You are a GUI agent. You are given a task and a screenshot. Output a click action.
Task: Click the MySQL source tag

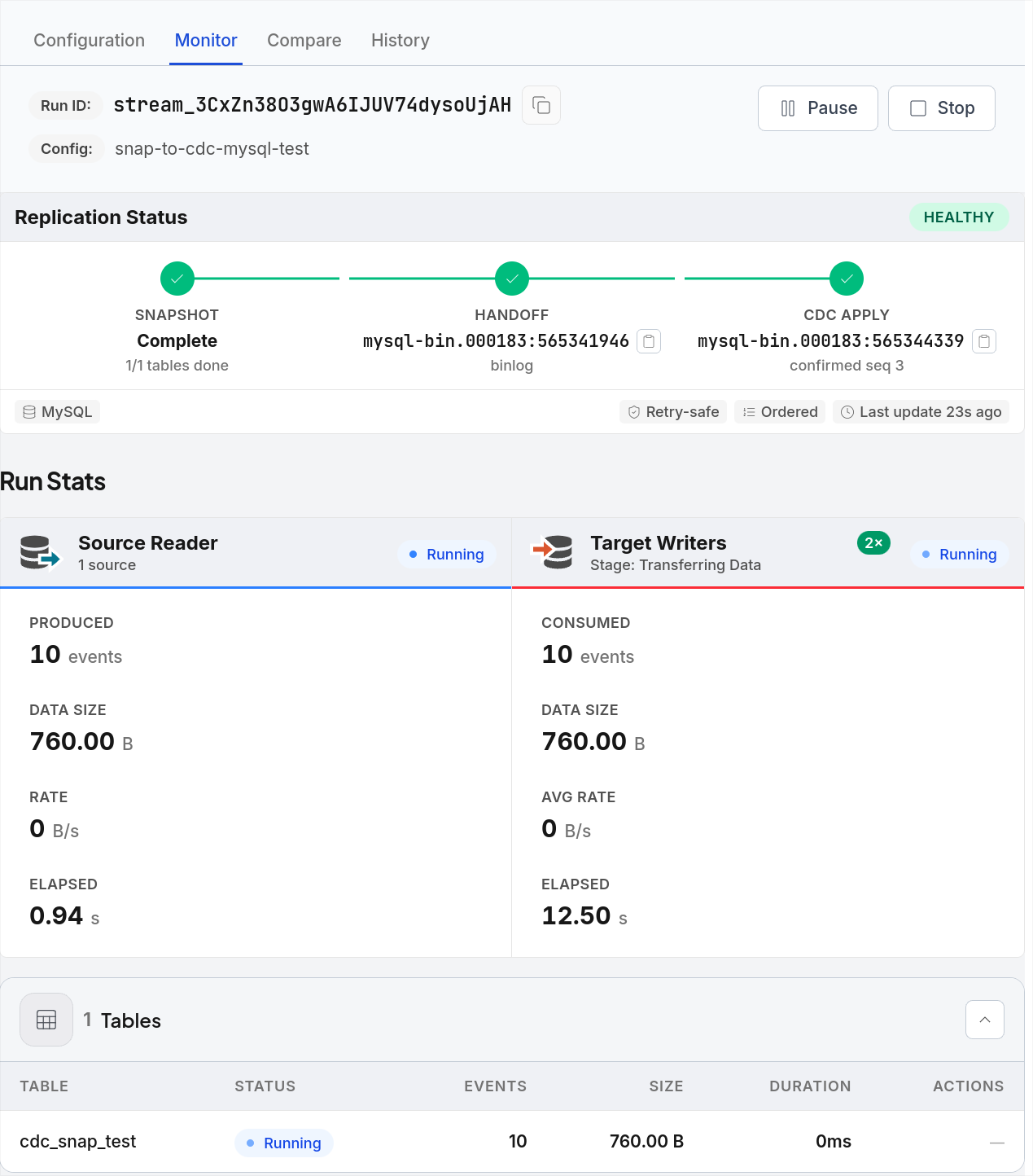pyautogui.click(x=57, y=412)
